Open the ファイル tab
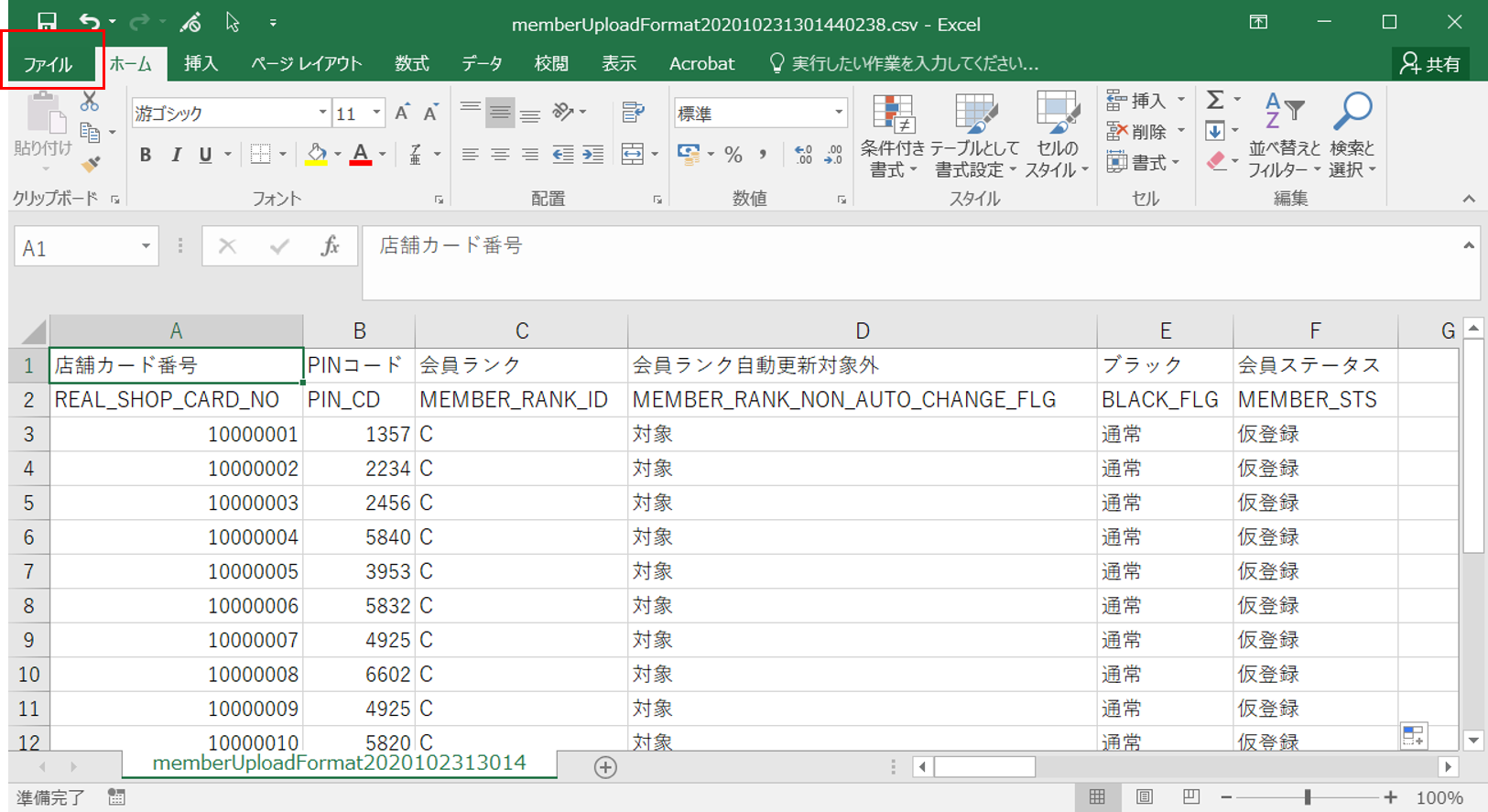This screenshot has height=812, width=1488. pyautogui.click(x=48, y=64)
